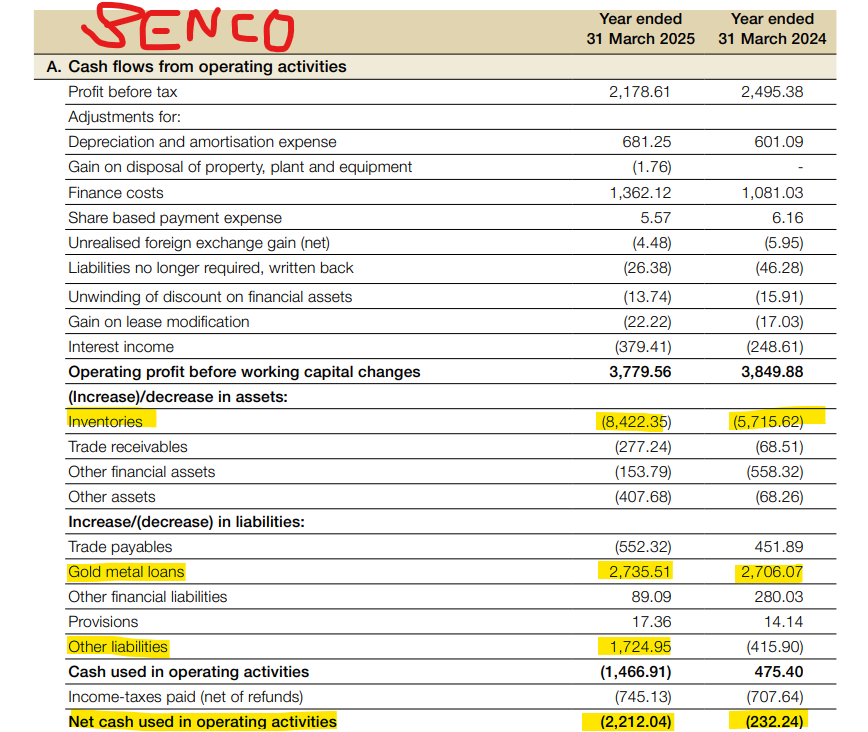Viewport: 868px width, 732px height.
Task: Click the highlighted Inventories row label
Action: 105,422
